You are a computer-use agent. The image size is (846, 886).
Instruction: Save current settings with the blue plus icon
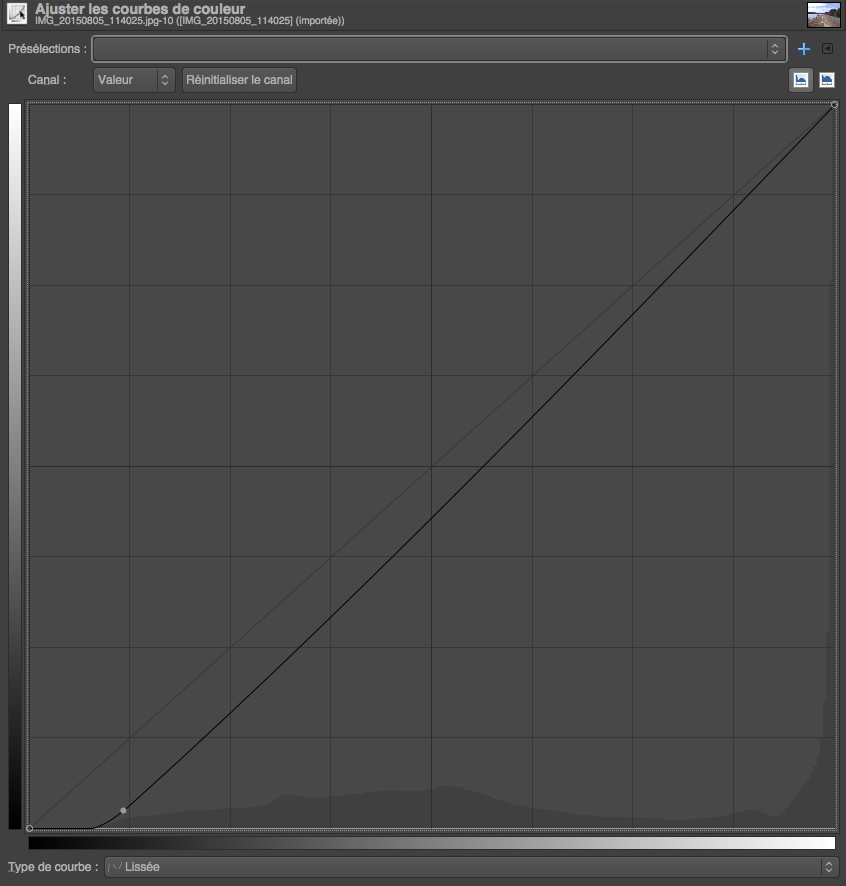[804, 49]
